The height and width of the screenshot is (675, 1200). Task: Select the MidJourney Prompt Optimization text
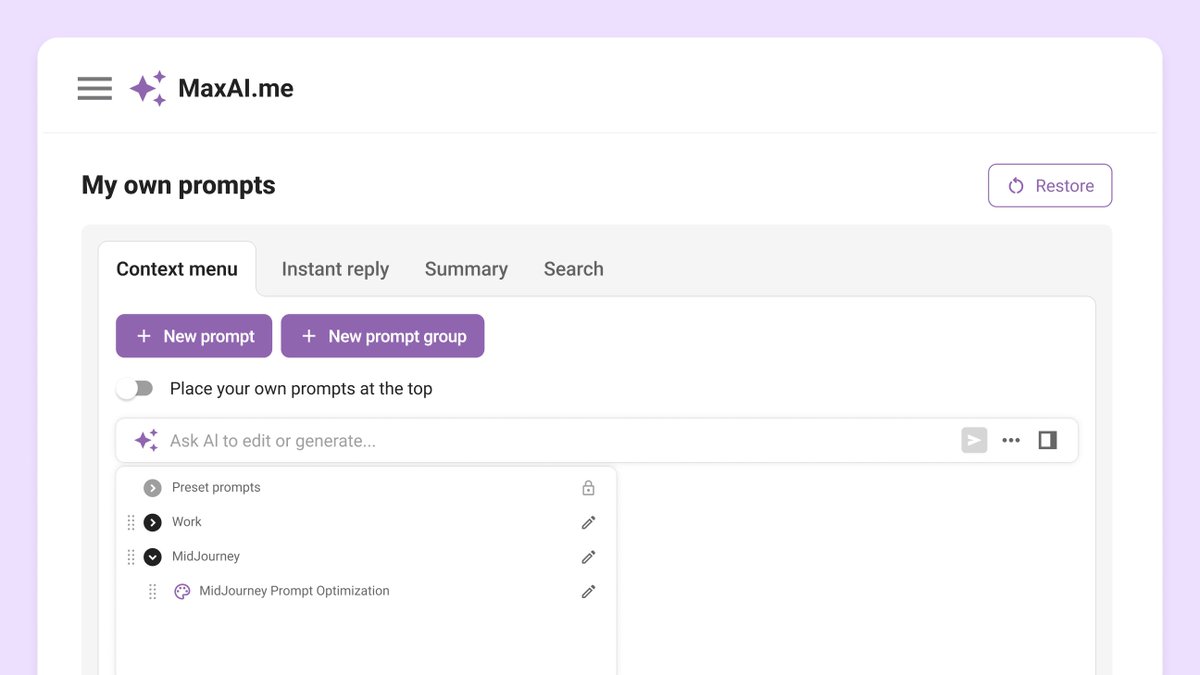pyautogui.click(x=294, y=591)
